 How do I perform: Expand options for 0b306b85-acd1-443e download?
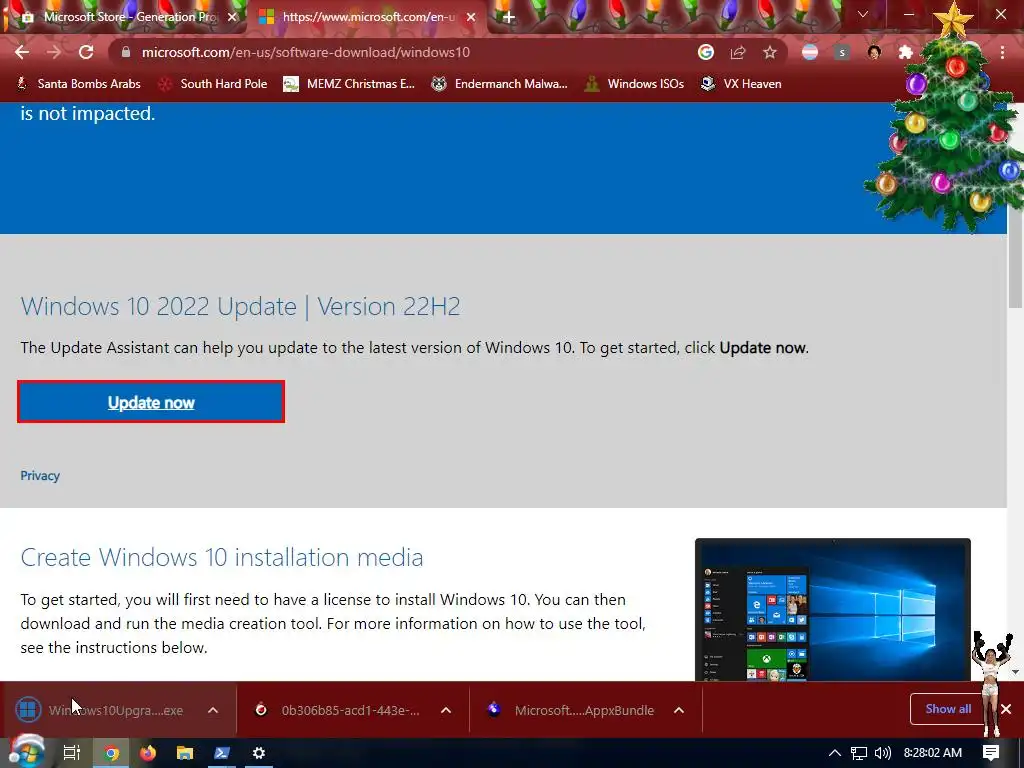point(446,710)
